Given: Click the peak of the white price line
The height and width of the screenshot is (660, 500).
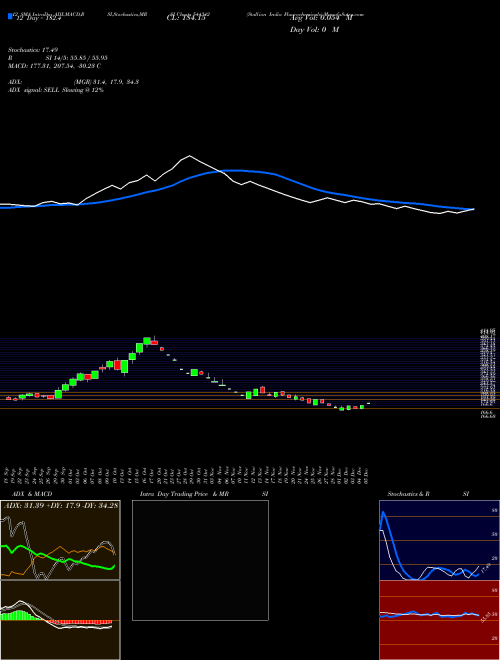Looking at the screenshot, I should coord(189,156).
